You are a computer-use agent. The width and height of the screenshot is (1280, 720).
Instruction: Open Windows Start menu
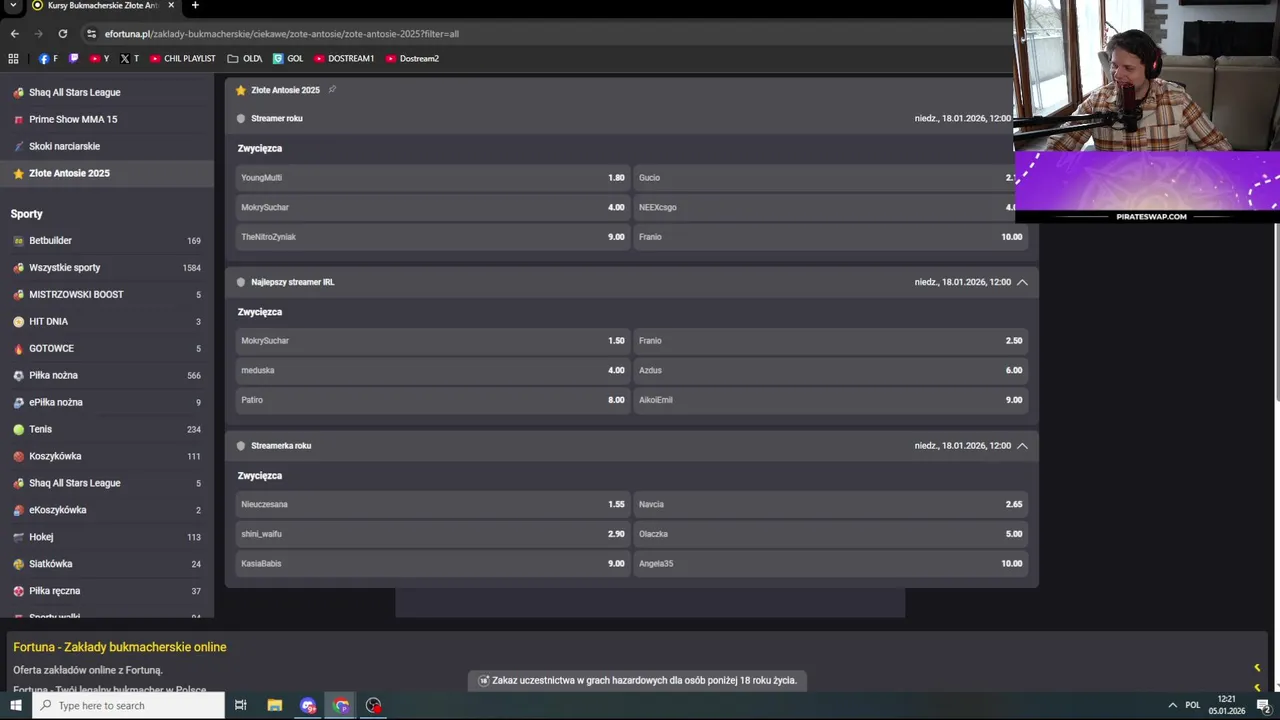pos(15,705)
